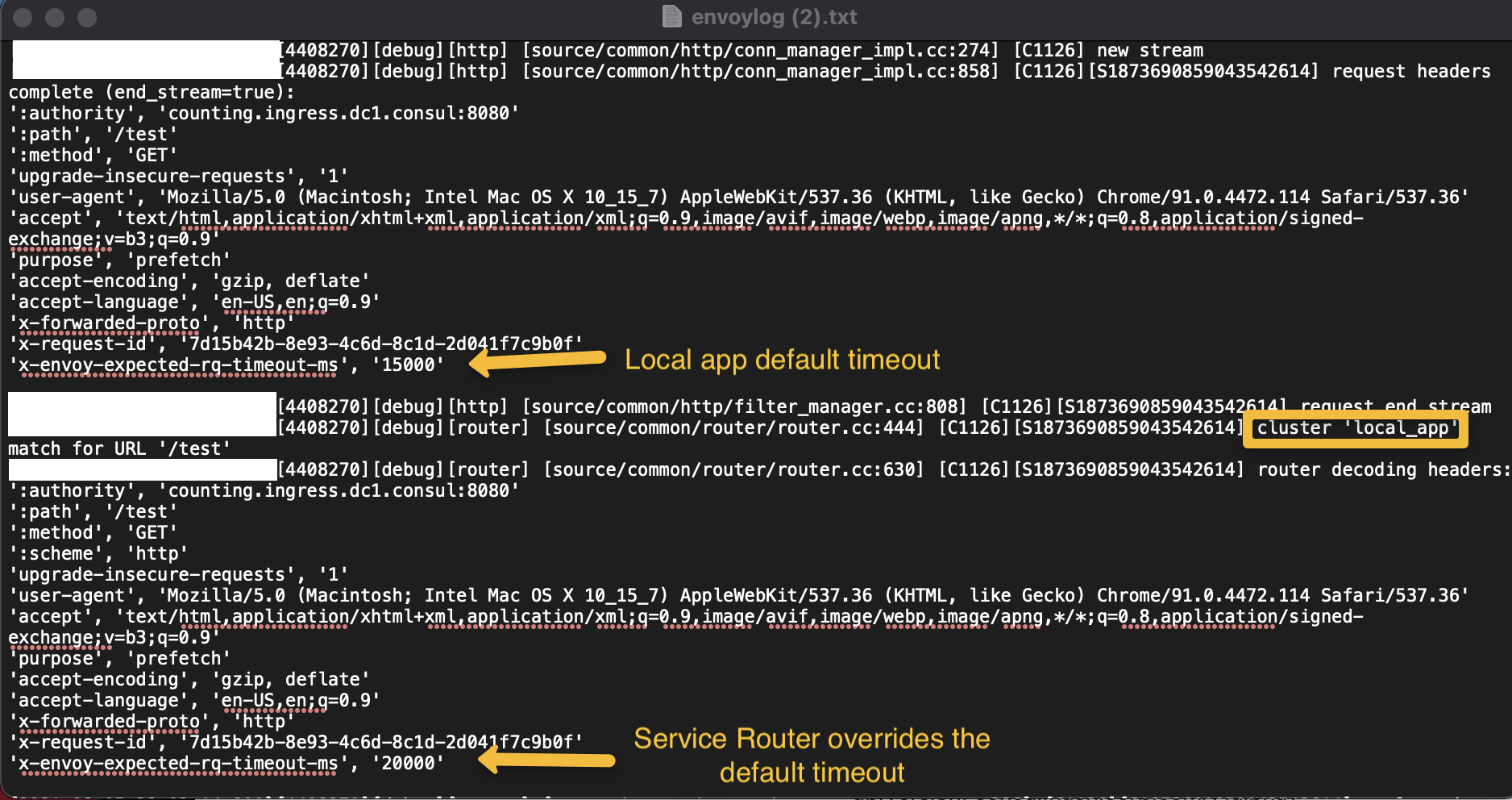Click the envoylog (2).txt window title
Viewport: 1512px width, 800px height.
(774, 17)
